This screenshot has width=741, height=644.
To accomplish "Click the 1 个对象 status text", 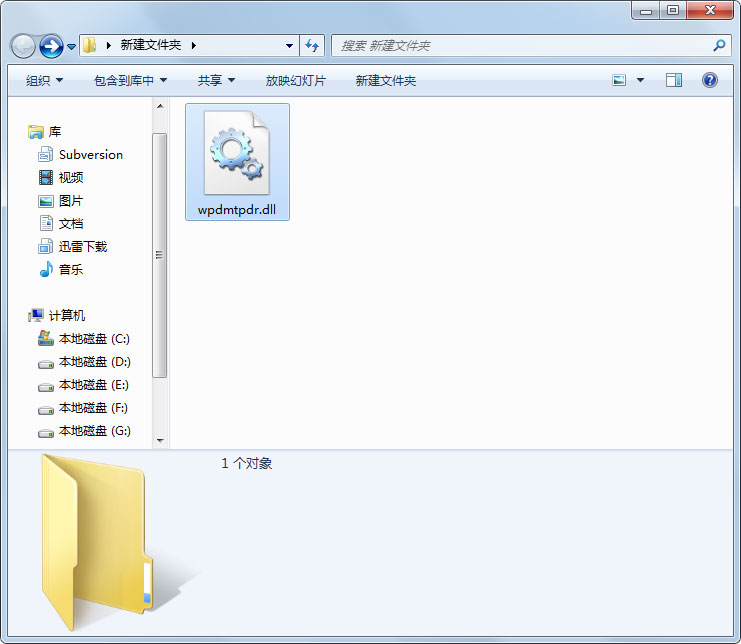I will (247, 463).
